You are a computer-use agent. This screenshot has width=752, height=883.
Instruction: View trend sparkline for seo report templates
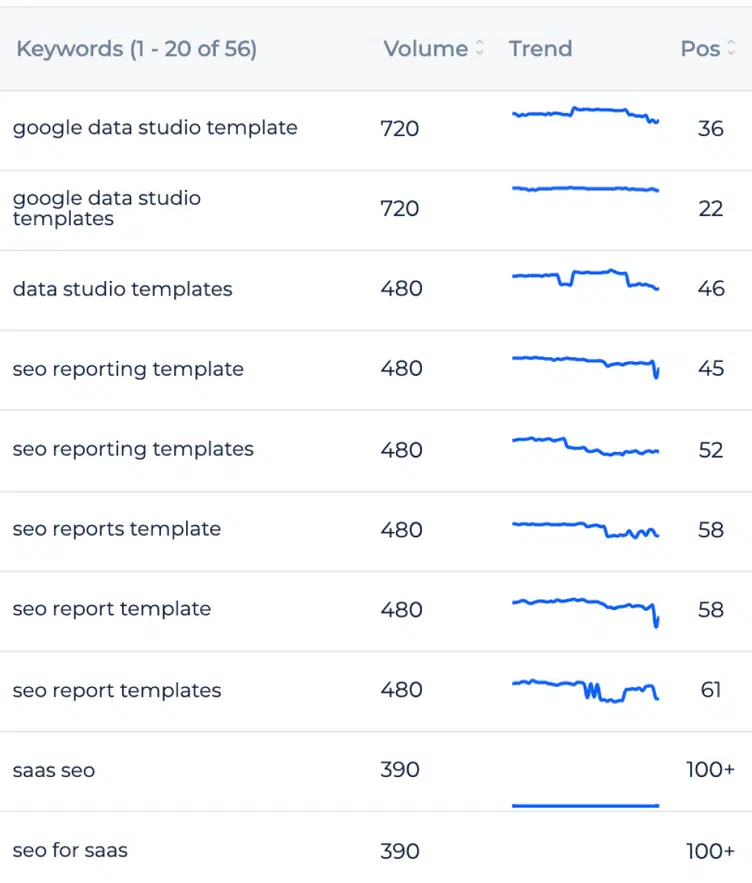pyautogui.click(x=585, y=689)
